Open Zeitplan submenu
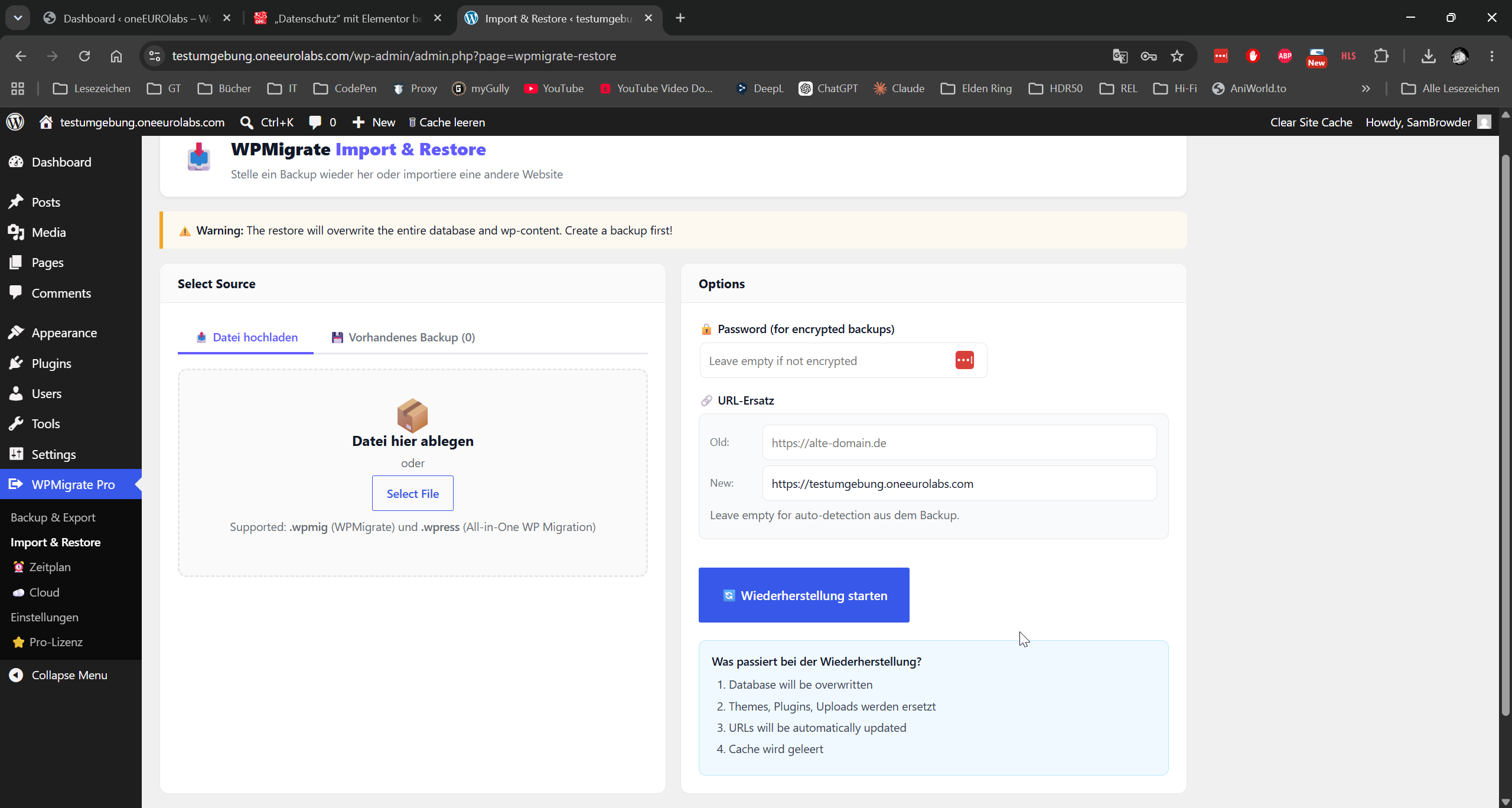The image size is (1512, 808). click(x=43, y=567)
